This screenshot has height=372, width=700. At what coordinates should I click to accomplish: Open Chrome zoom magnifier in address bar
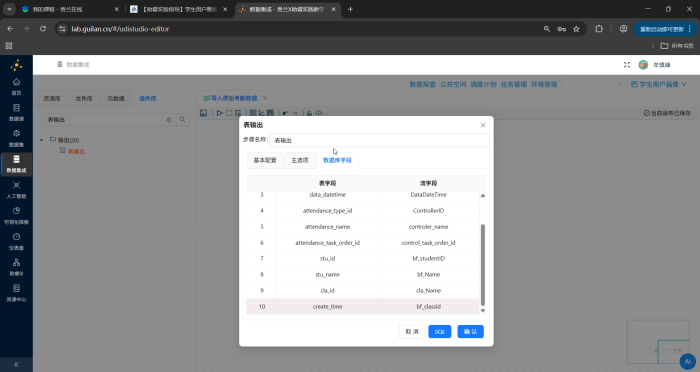coord(546,29)
